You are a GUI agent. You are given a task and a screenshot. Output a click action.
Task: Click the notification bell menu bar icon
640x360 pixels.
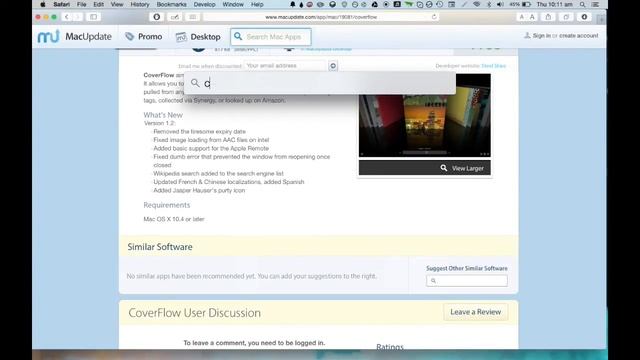tap(292, 4)
